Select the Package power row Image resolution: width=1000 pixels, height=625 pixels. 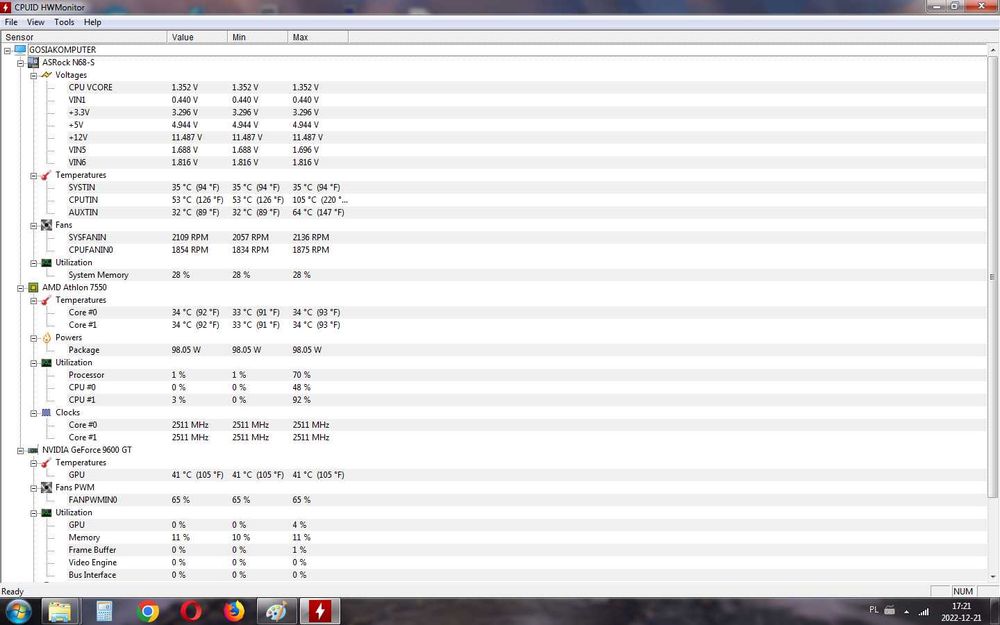(494, 350)
